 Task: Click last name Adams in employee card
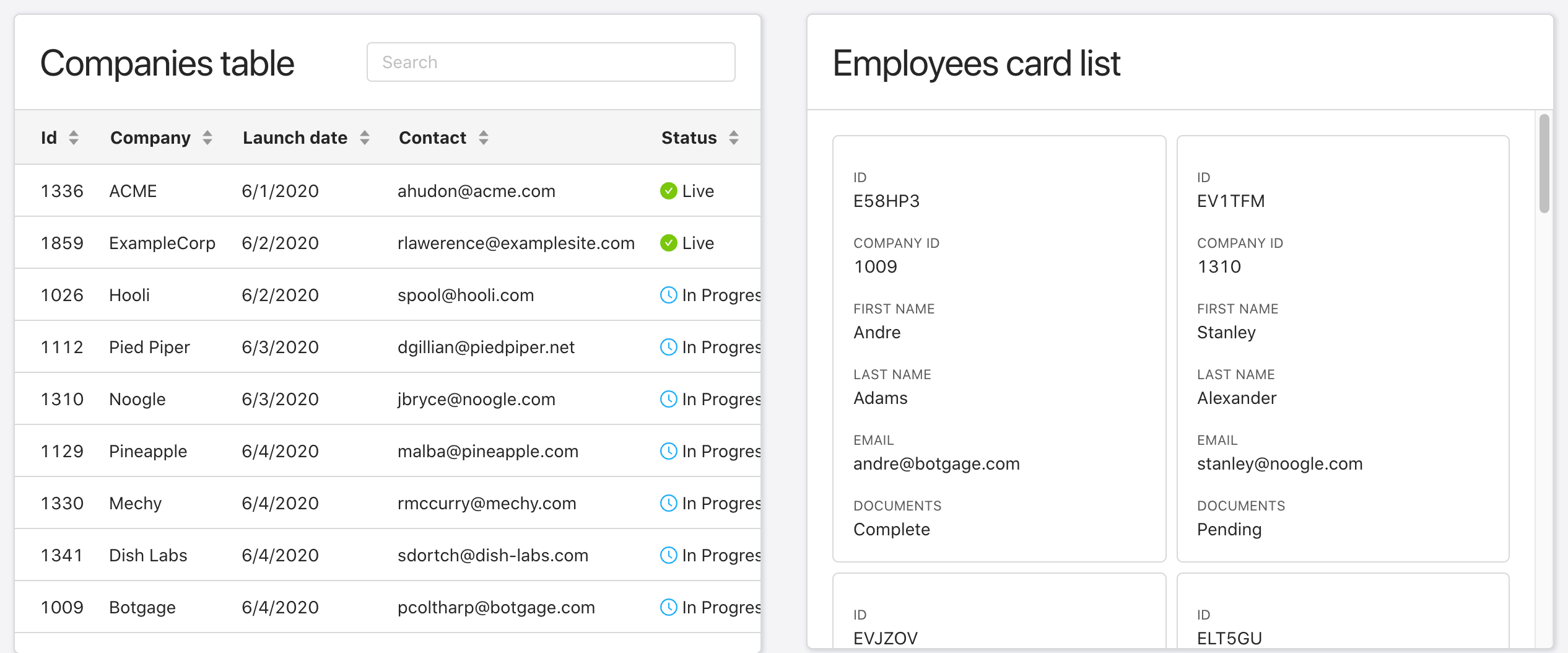pyautogui.click(x=880, y=398)
